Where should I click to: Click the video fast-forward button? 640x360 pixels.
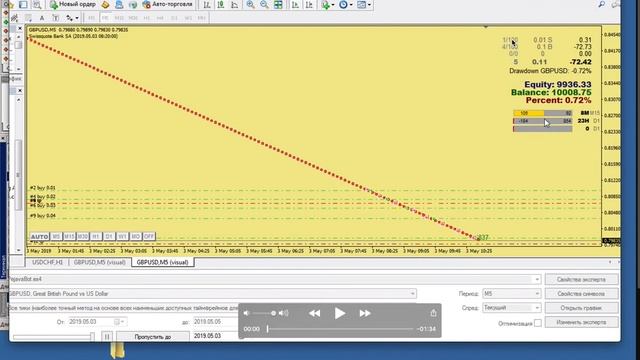(365, 313)
